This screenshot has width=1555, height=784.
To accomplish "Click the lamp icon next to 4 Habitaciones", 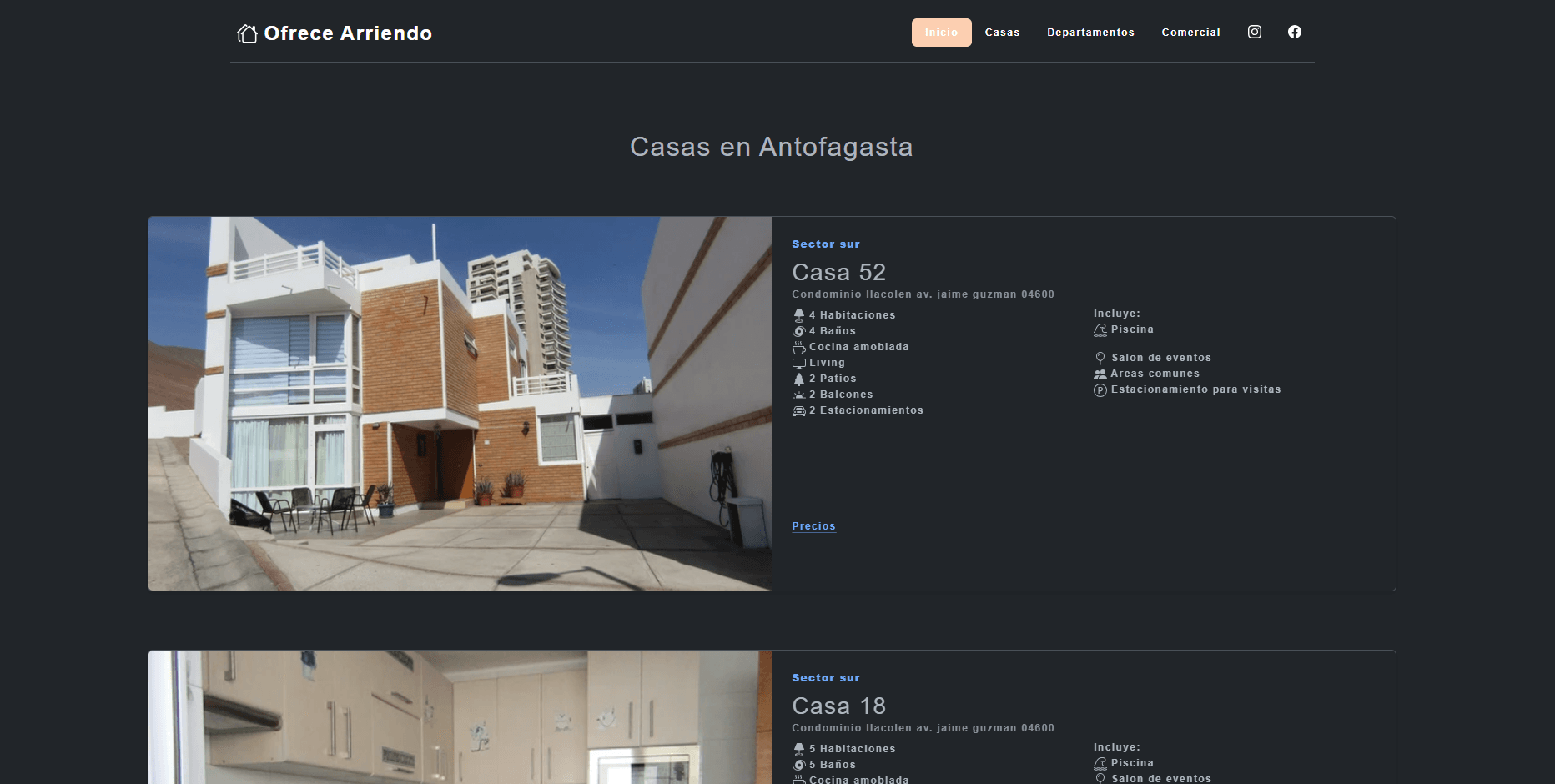I will pos(798,315).
